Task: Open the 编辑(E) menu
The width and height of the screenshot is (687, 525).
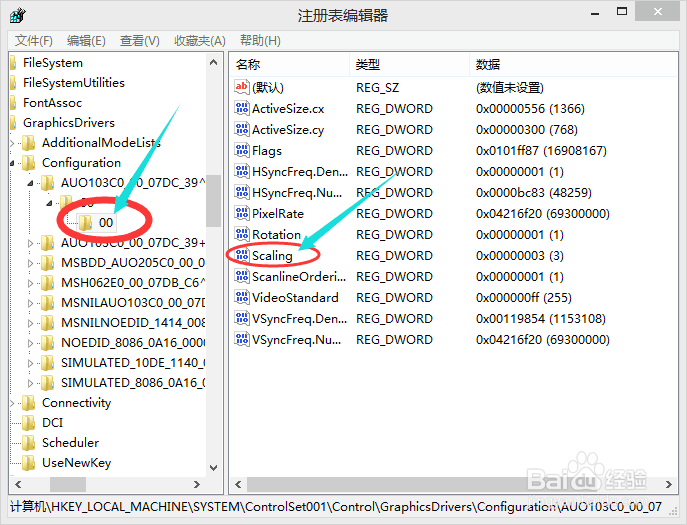Action: point(86,41)
